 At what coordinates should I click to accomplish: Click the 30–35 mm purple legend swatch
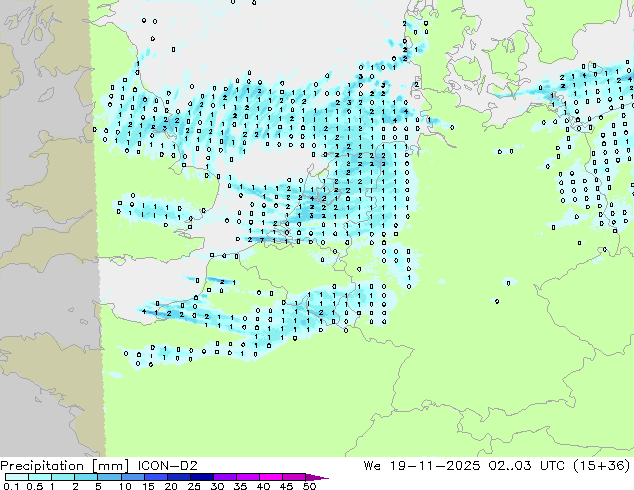[225, 477]
